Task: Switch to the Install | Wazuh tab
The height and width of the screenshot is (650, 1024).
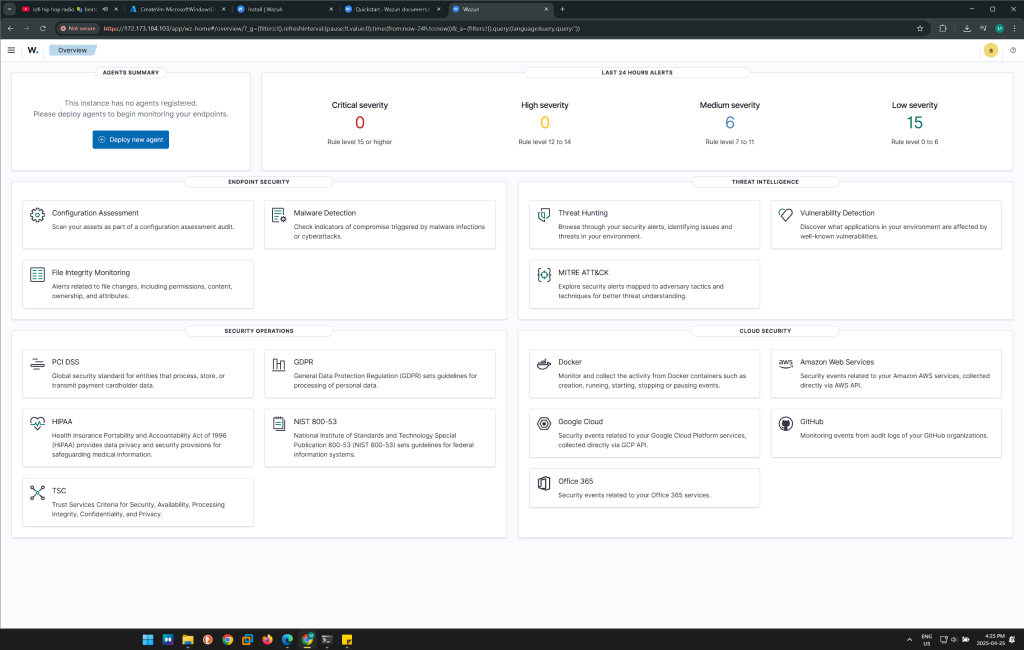Action: 285,9
